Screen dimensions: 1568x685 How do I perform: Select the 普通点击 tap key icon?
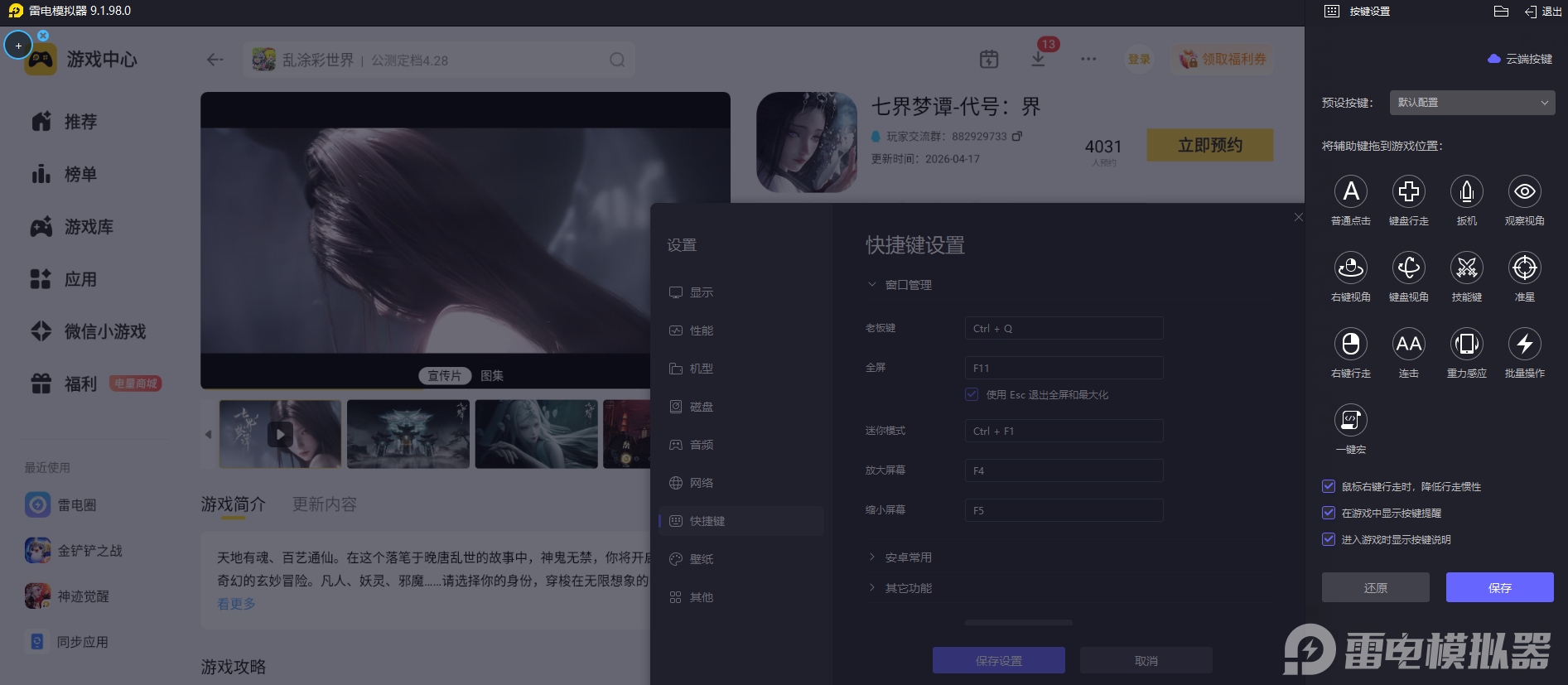[1350, 192]
